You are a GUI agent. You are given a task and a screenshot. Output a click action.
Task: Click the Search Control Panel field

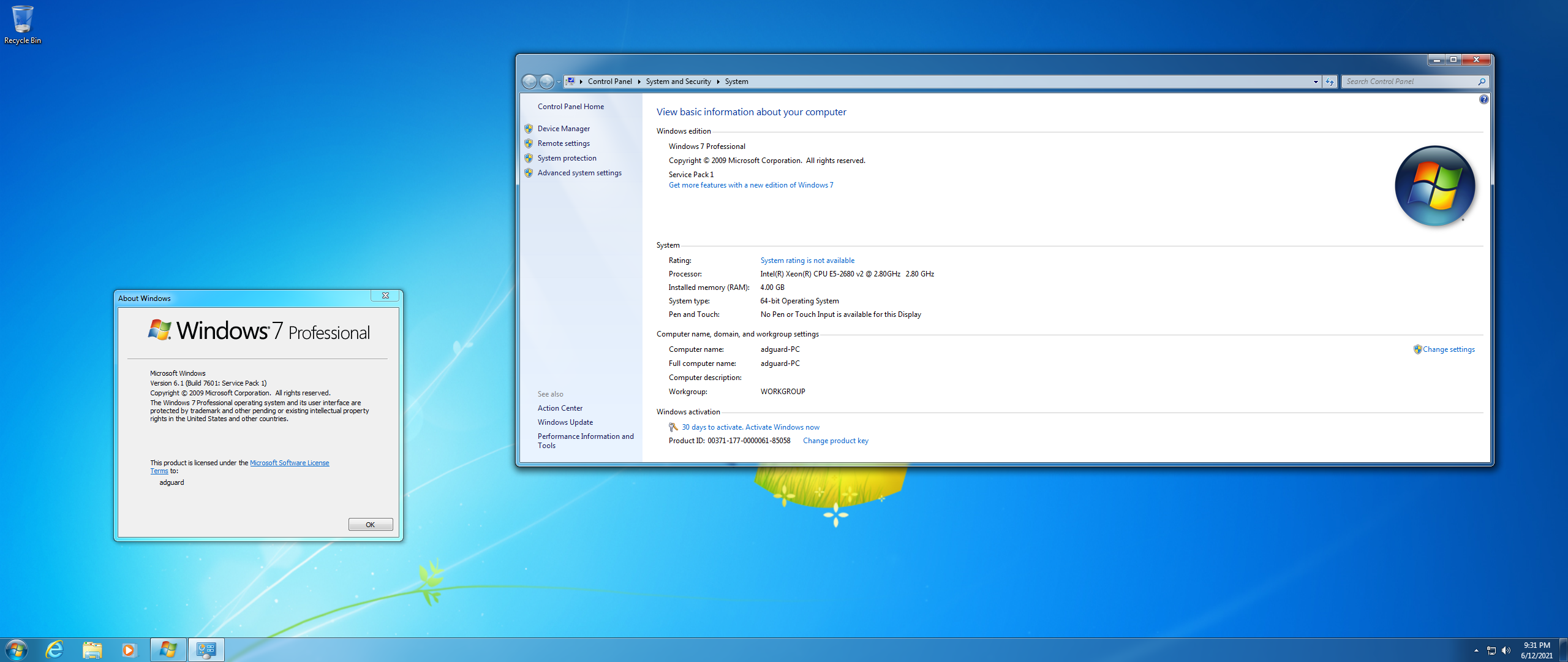pos(1409,82)
